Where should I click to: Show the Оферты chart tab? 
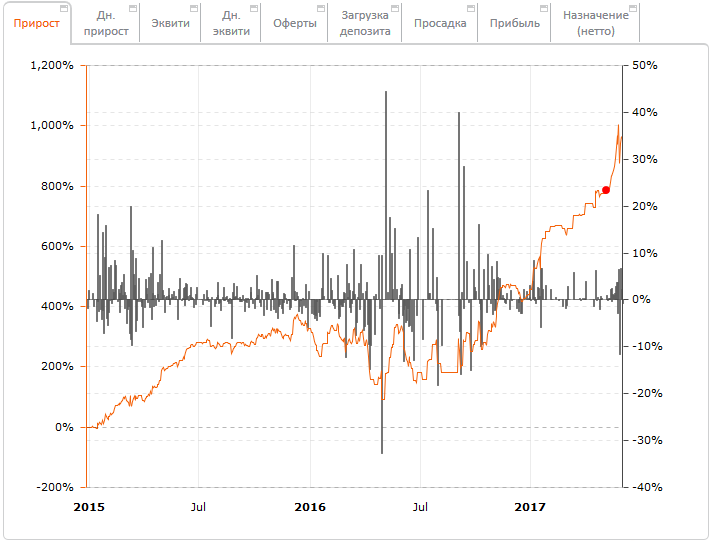294,23
